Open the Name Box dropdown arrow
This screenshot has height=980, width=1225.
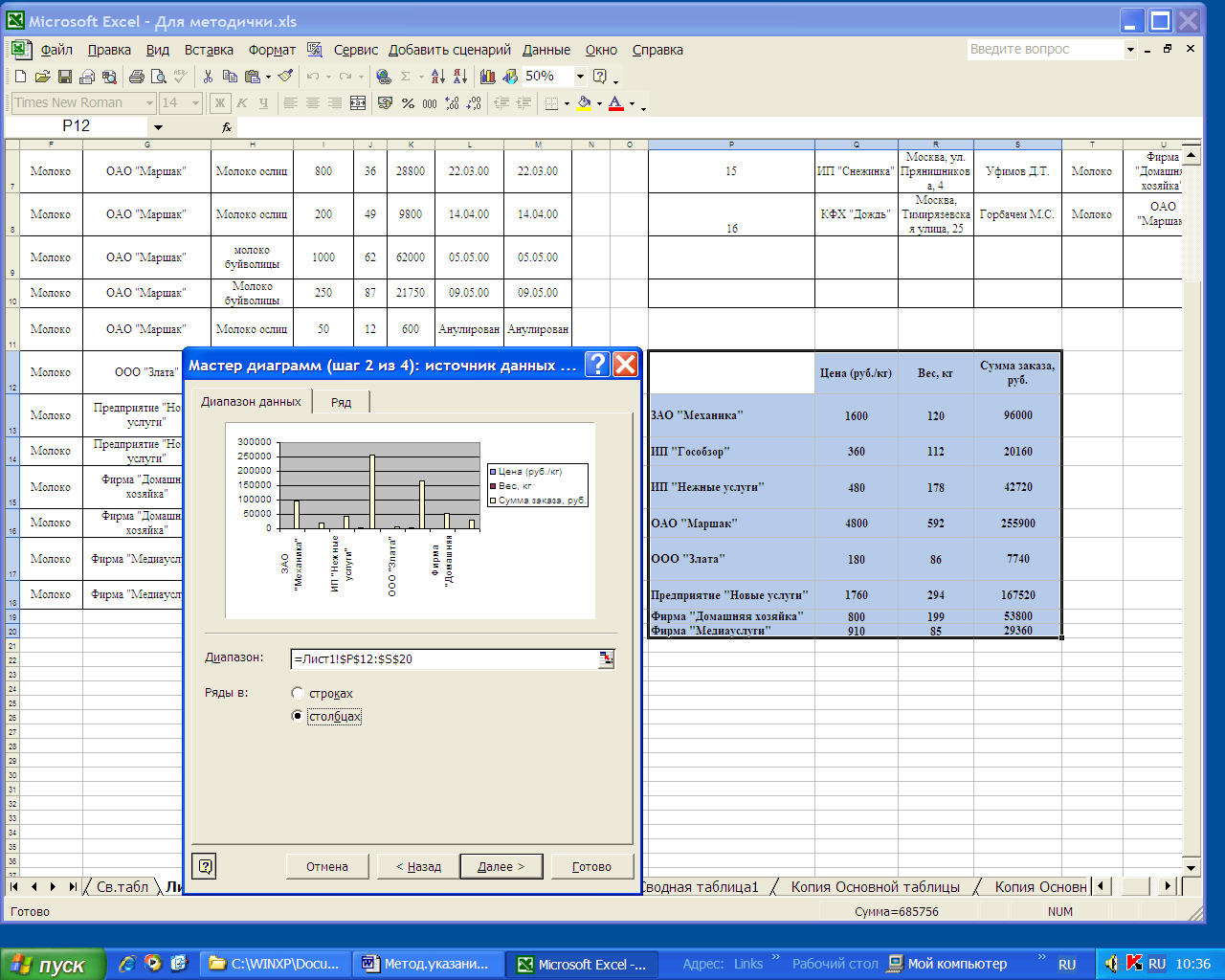[x=158, y=126]
